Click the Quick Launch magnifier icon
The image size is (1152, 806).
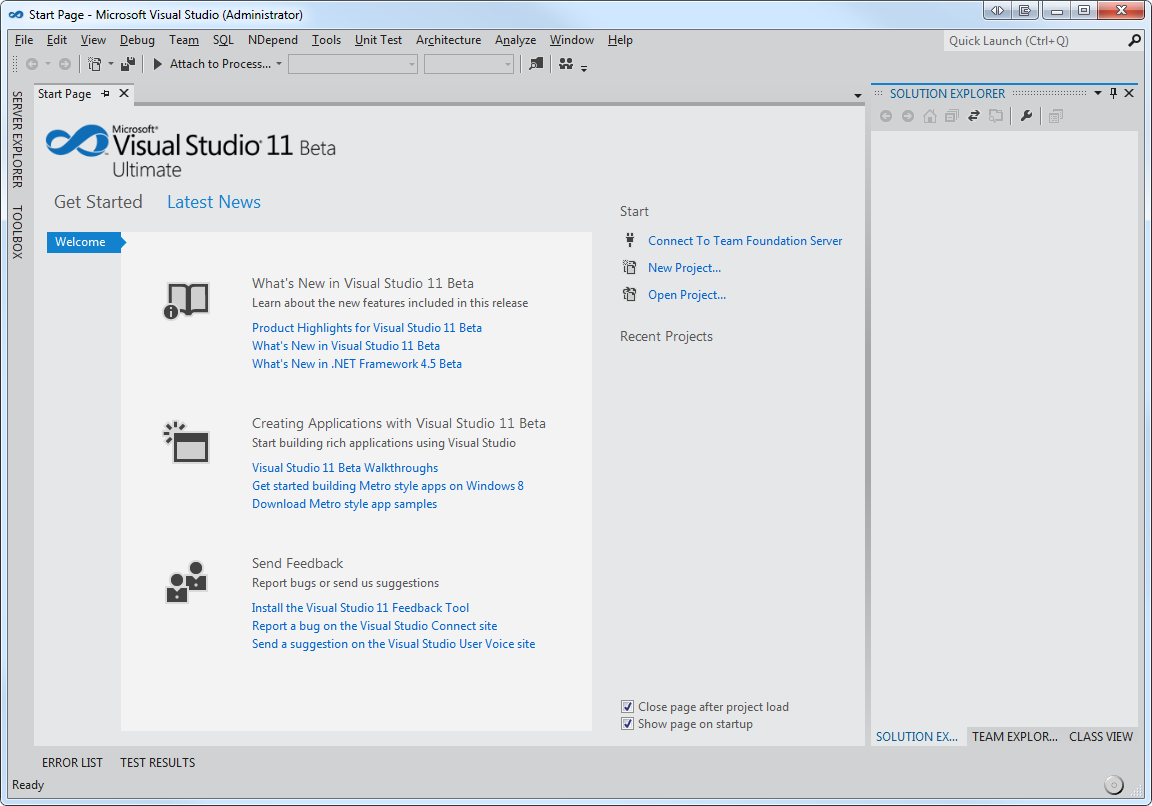[1134, 40]
